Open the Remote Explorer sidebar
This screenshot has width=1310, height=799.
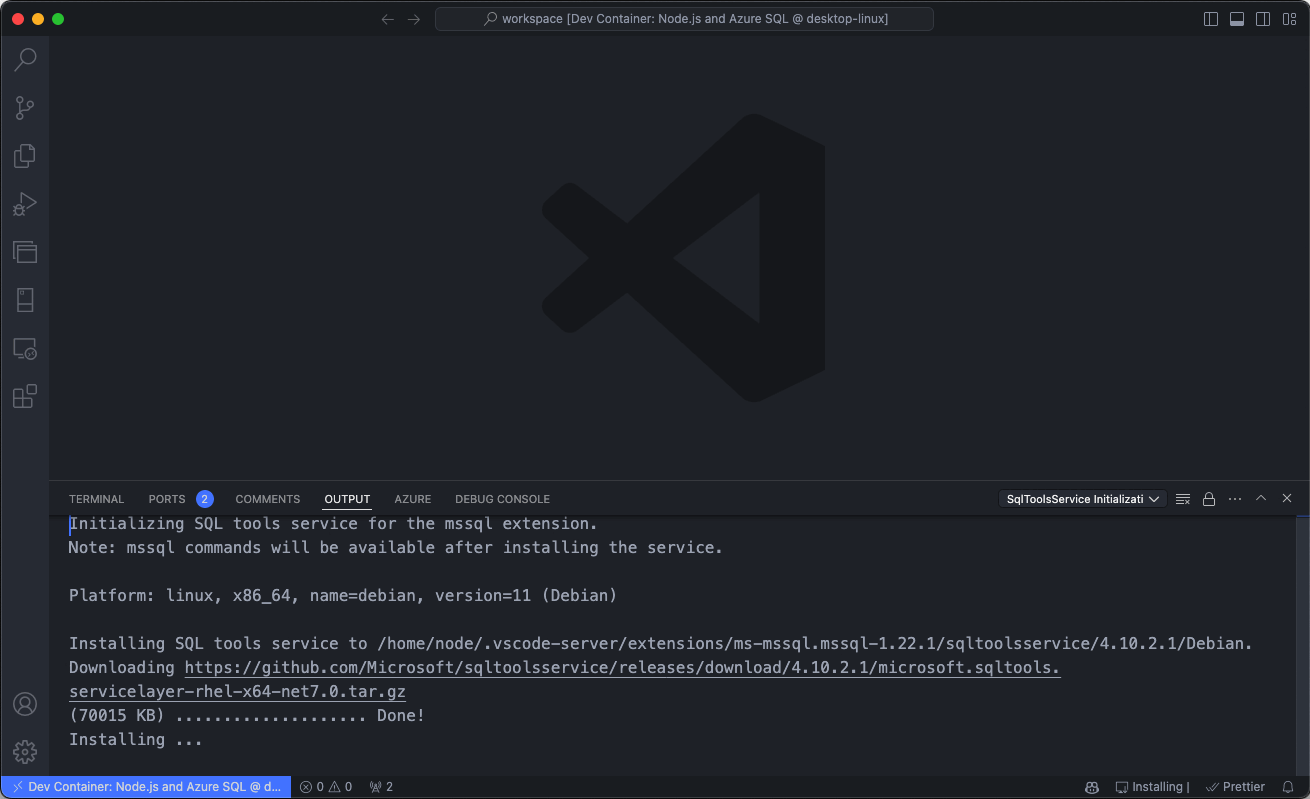click(24, 348)
